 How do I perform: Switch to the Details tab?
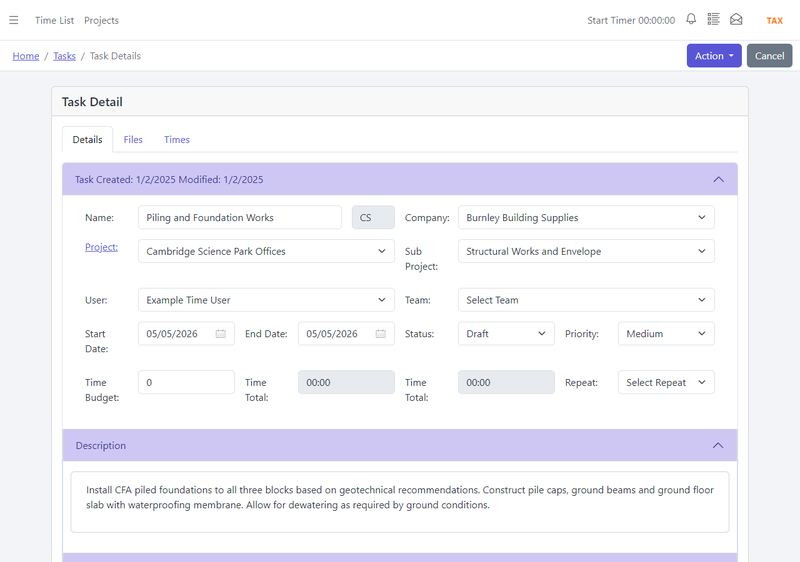(x=87, y=140)
